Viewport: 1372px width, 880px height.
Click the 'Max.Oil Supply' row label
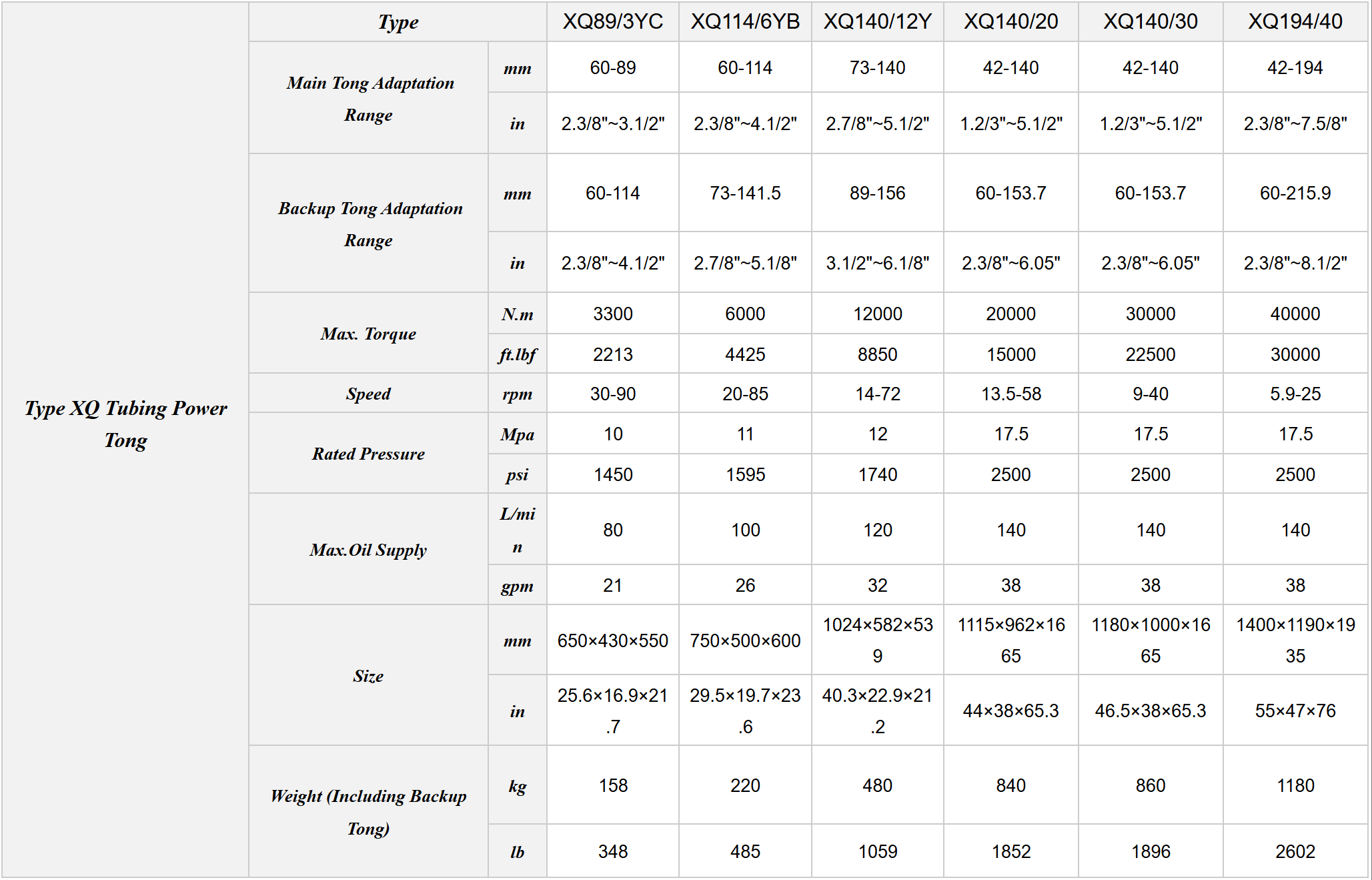pos(368,550)
